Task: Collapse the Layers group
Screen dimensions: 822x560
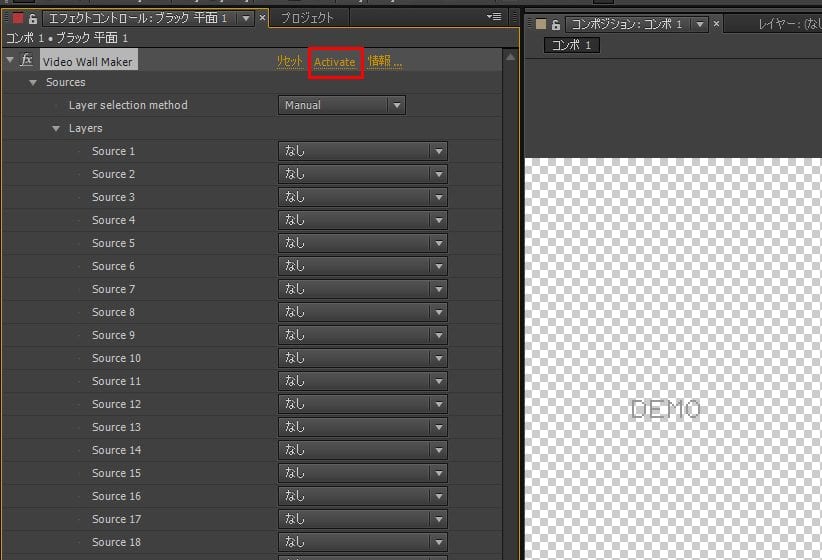Action: [56, 128]
